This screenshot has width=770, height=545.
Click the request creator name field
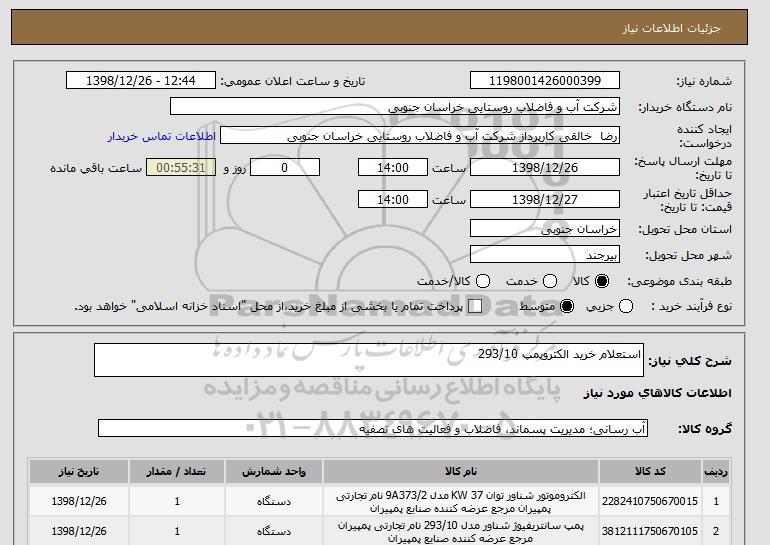(x=420, y=136)
